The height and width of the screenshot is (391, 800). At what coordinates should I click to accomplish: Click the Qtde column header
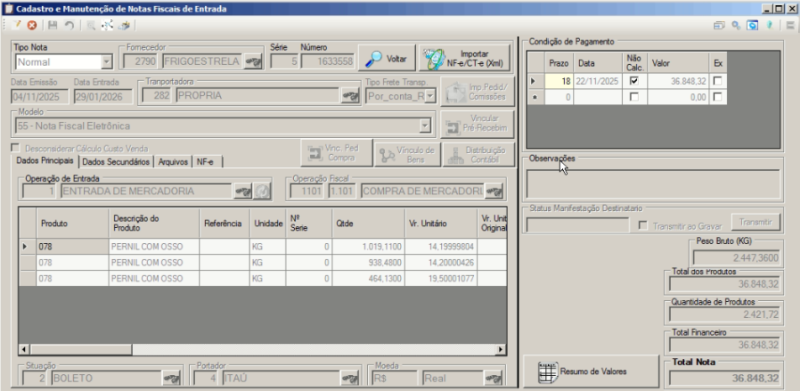368,223
